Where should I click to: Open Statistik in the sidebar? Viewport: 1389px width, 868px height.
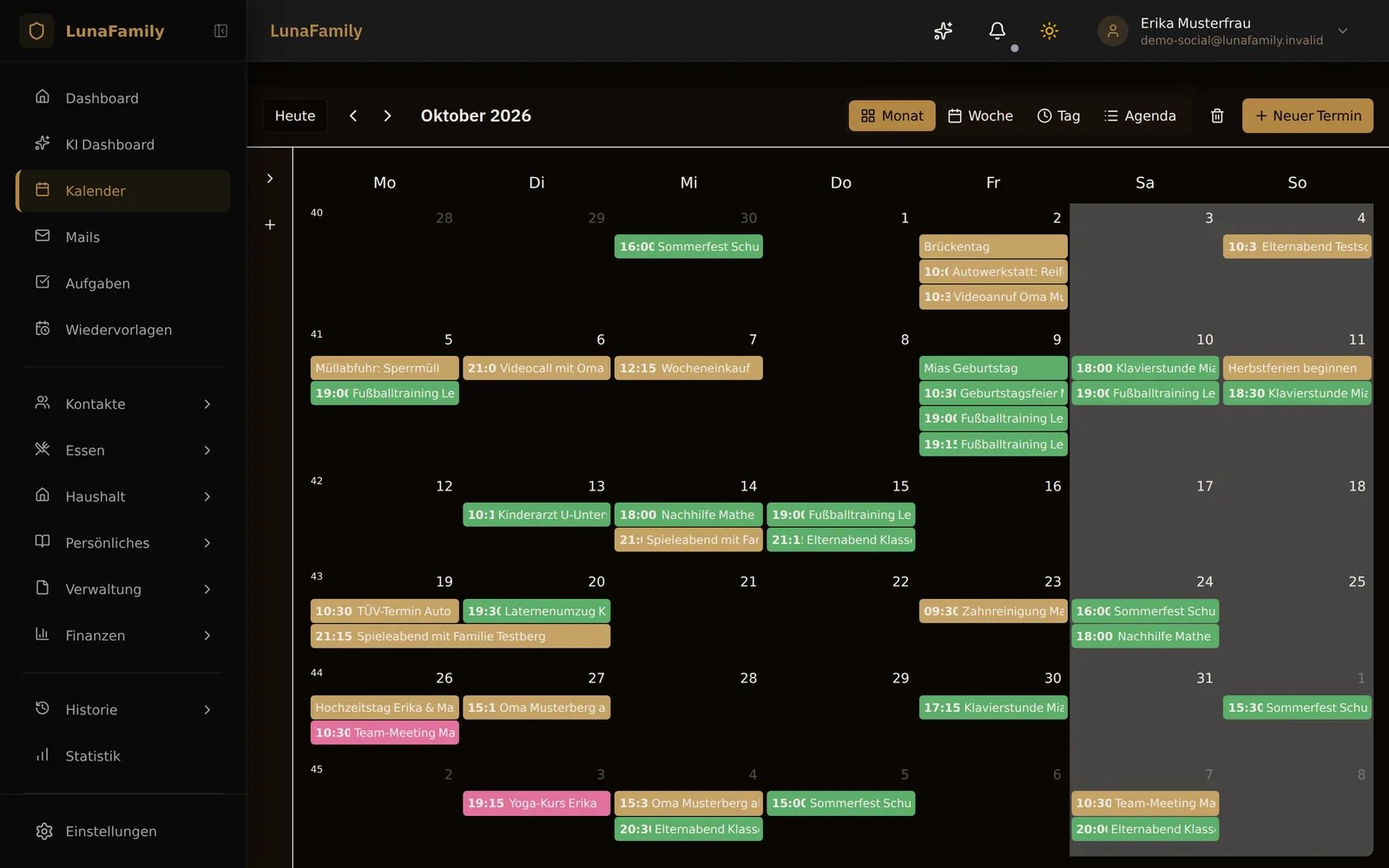point(123,756)
